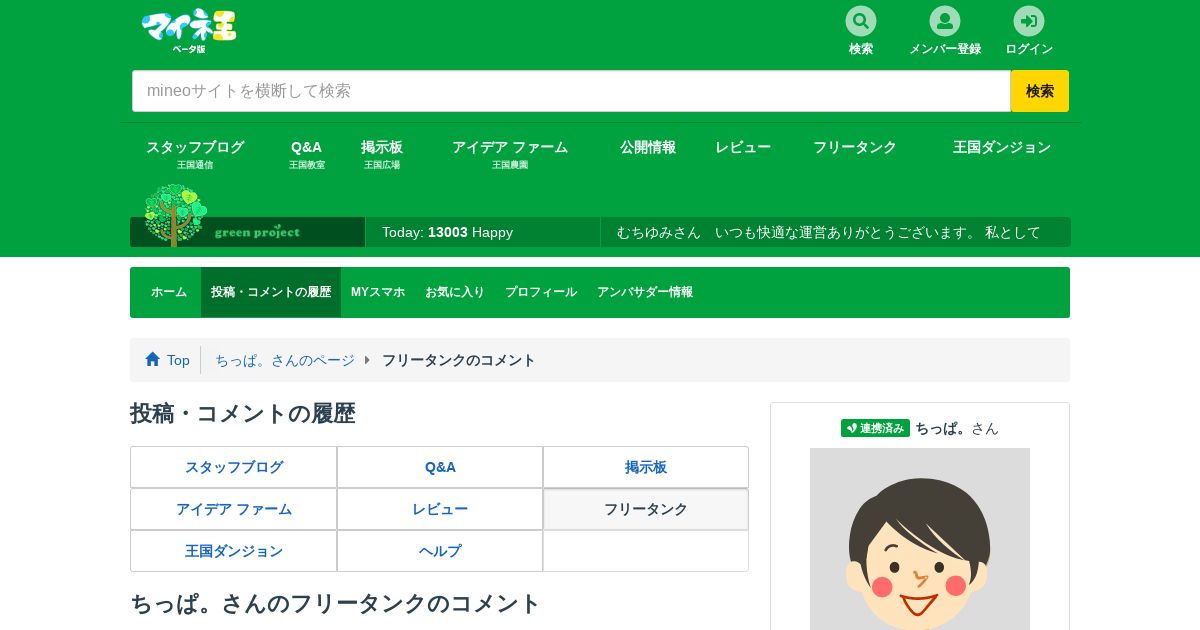The height and width of the screenshot is (630, 1200).
Task: Open スタッフブログ in main navigation
Action: [195, 153]
